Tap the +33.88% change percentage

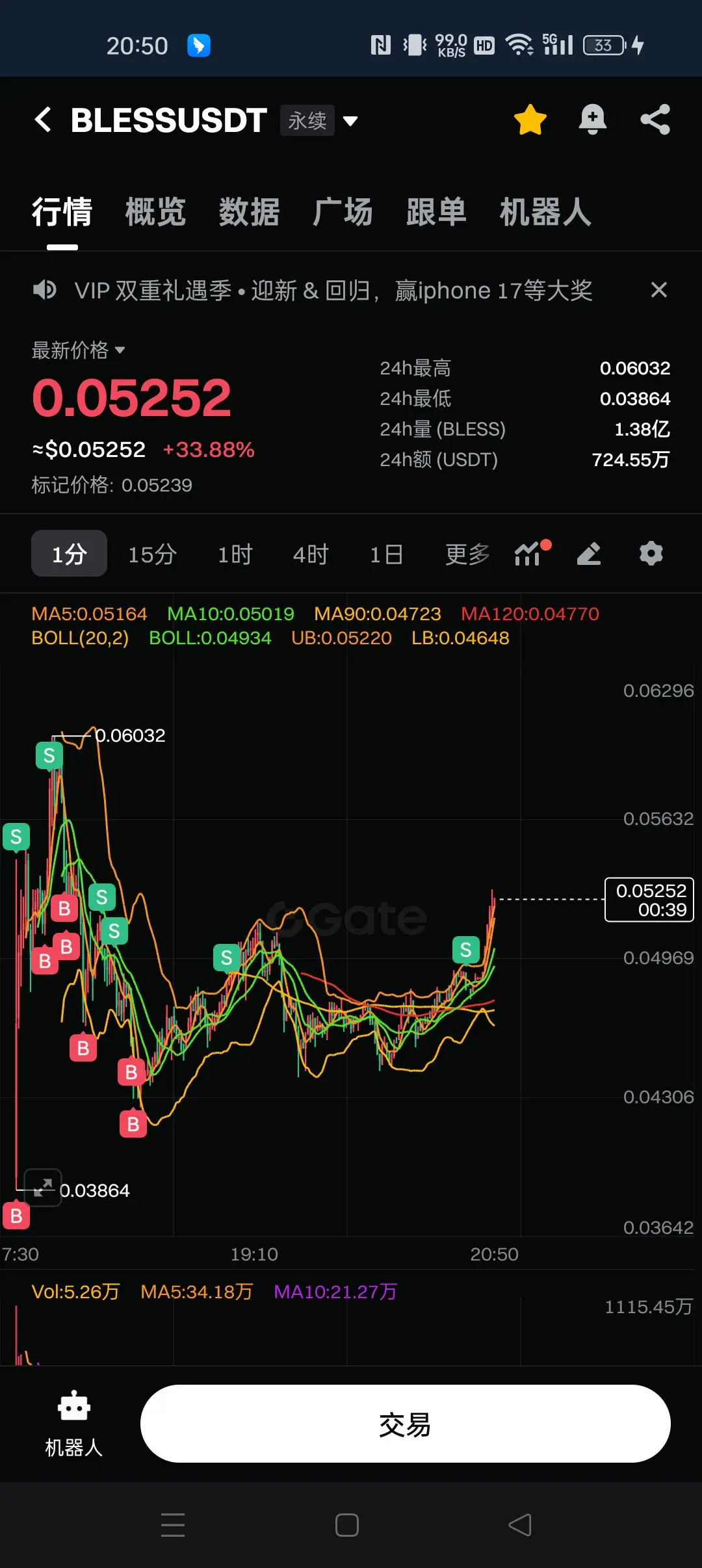point(209,449)
